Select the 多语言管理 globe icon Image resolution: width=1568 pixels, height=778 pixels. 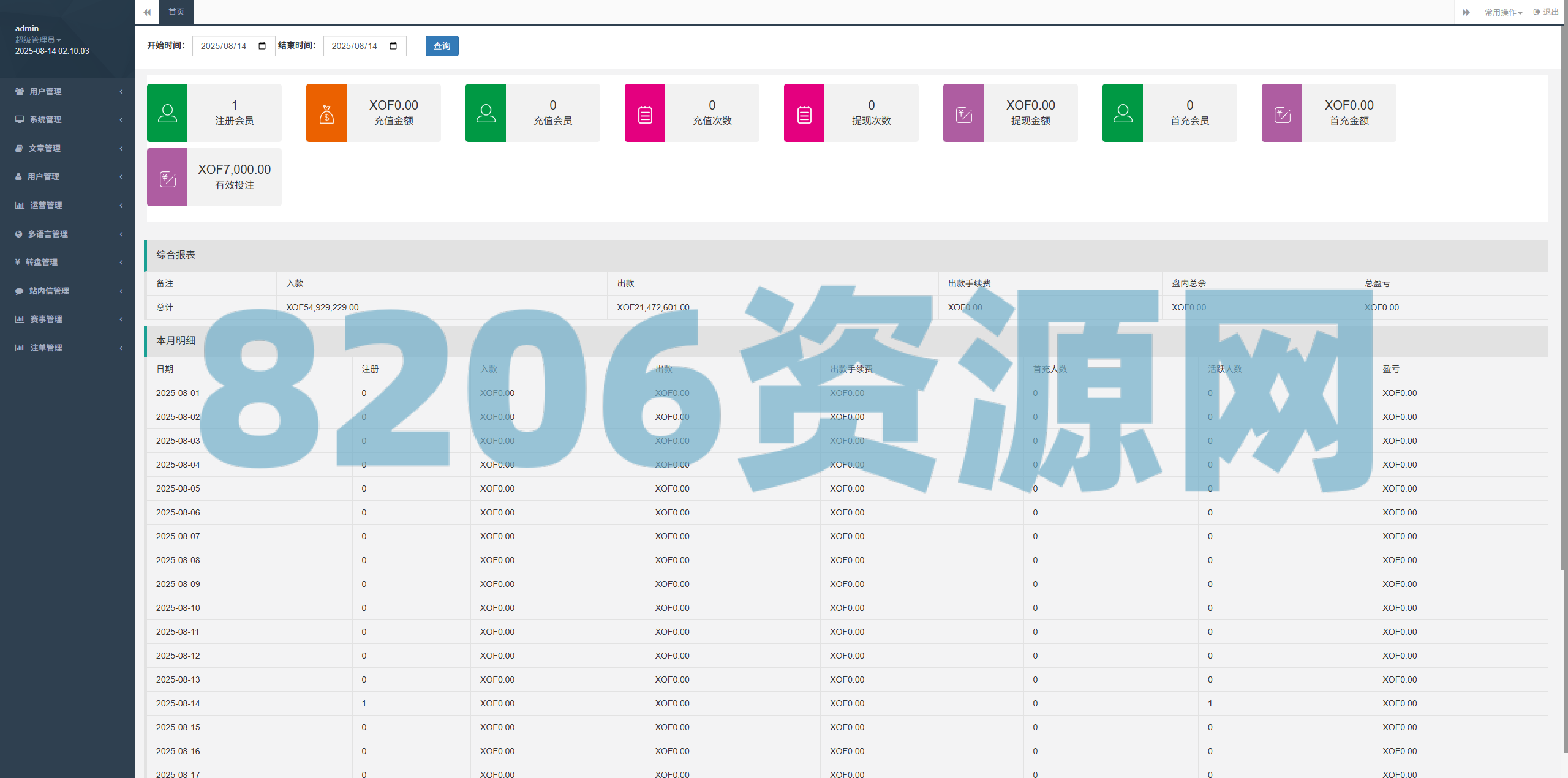click(18, 233)
